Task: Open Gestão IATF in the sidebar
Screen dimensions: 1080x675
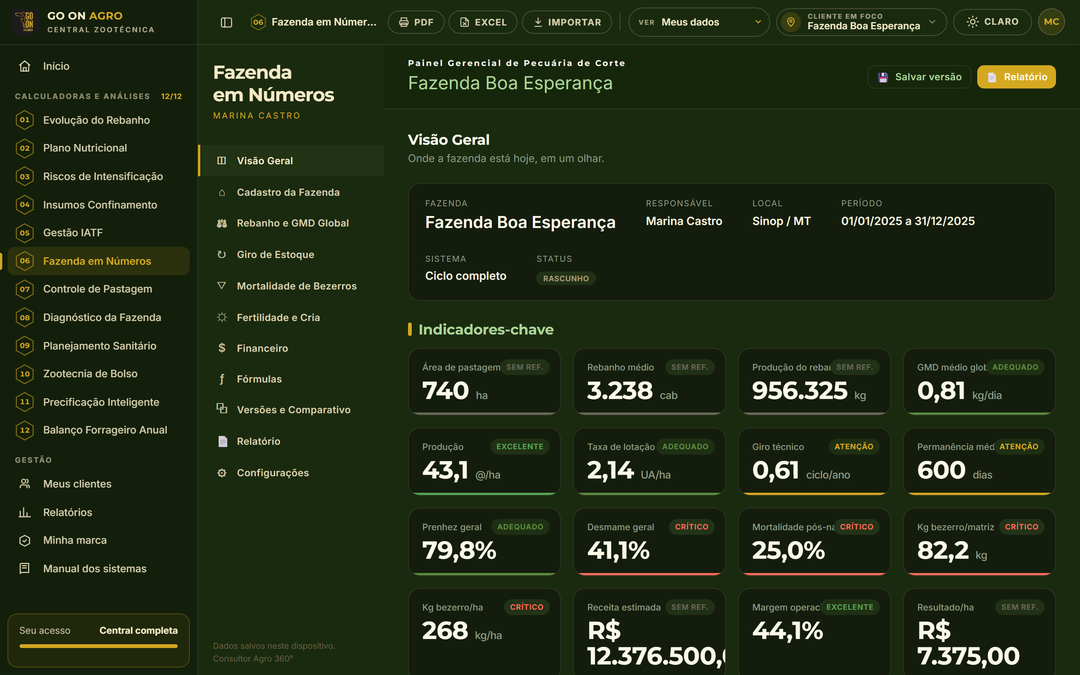Action: coord(98,233)
